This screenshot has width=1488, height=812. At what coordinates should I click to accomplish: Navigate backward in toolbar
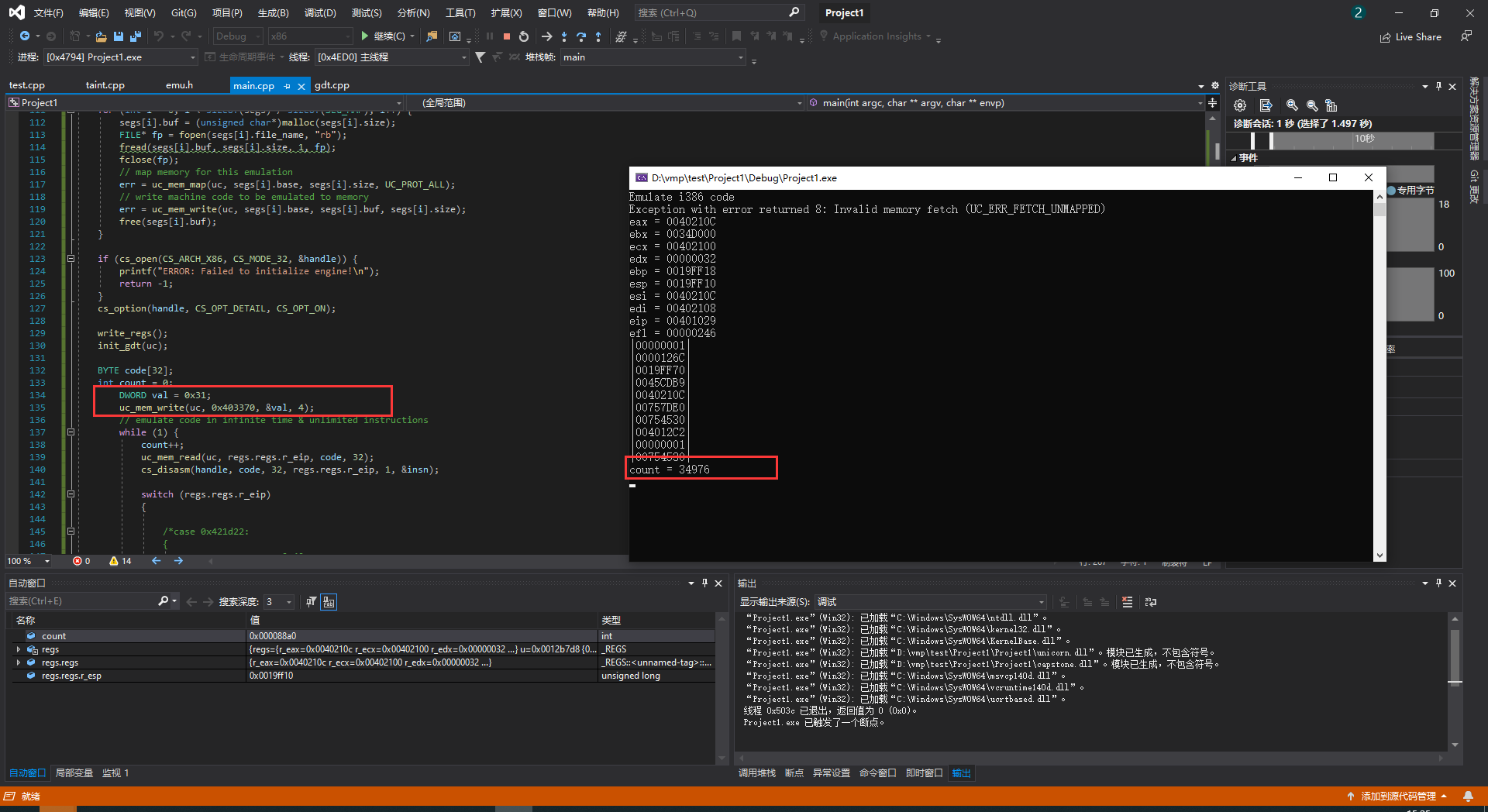coord(25,36)
